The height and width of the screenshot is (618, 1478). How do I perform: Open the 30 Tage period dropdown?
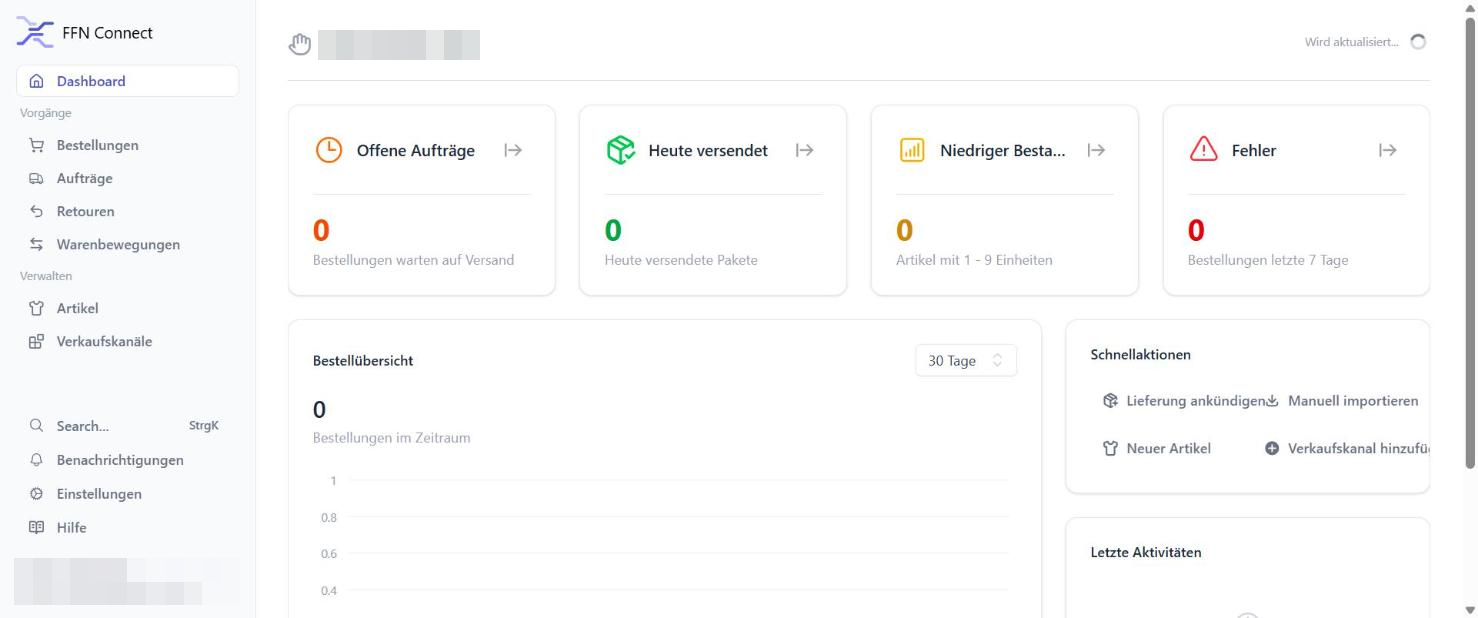[x=966, y=361]
